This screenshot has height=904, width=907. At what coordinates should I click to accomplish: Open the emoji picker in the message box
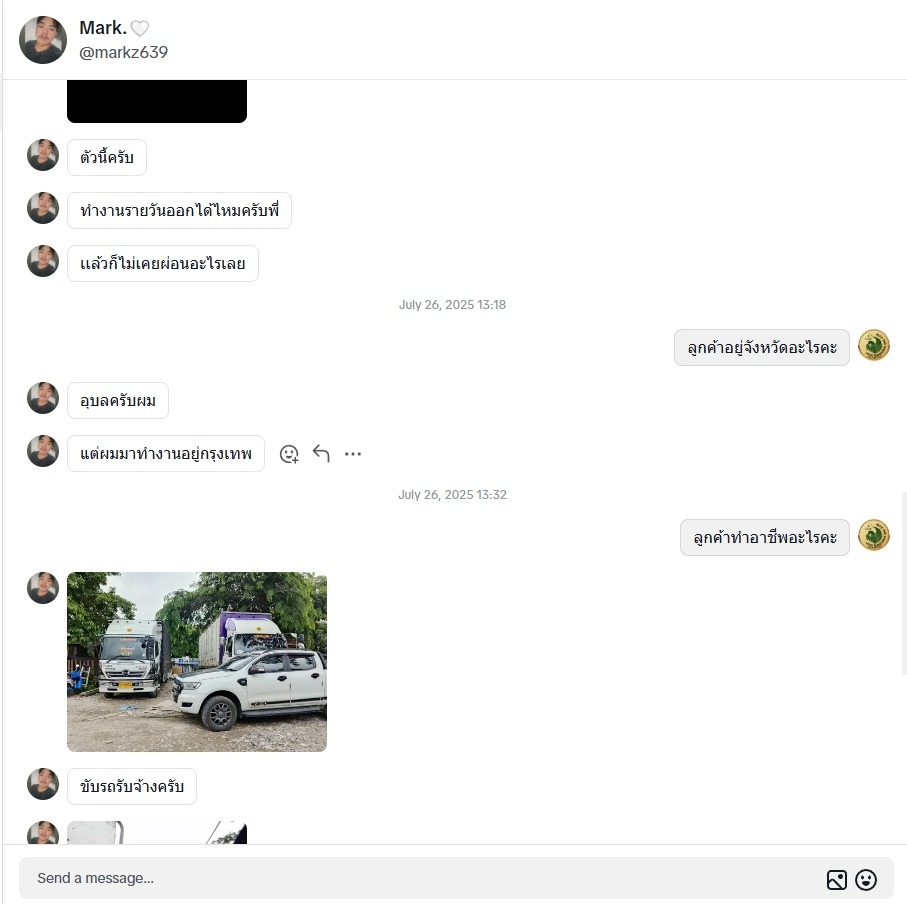866,880
